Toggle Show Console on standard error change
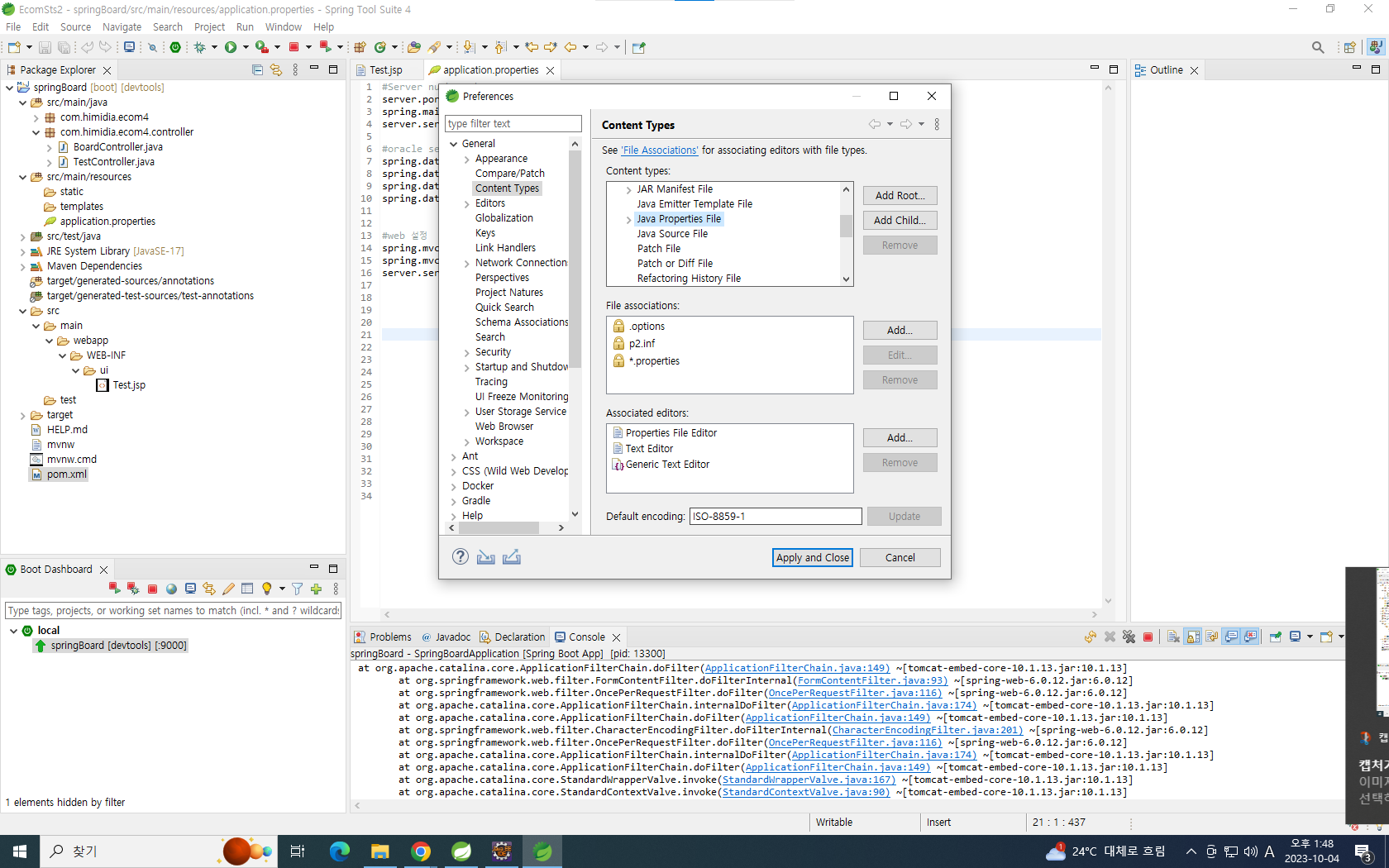Screen dimensions: 1389x868 pyautogui.click(x=1251, y=637)
